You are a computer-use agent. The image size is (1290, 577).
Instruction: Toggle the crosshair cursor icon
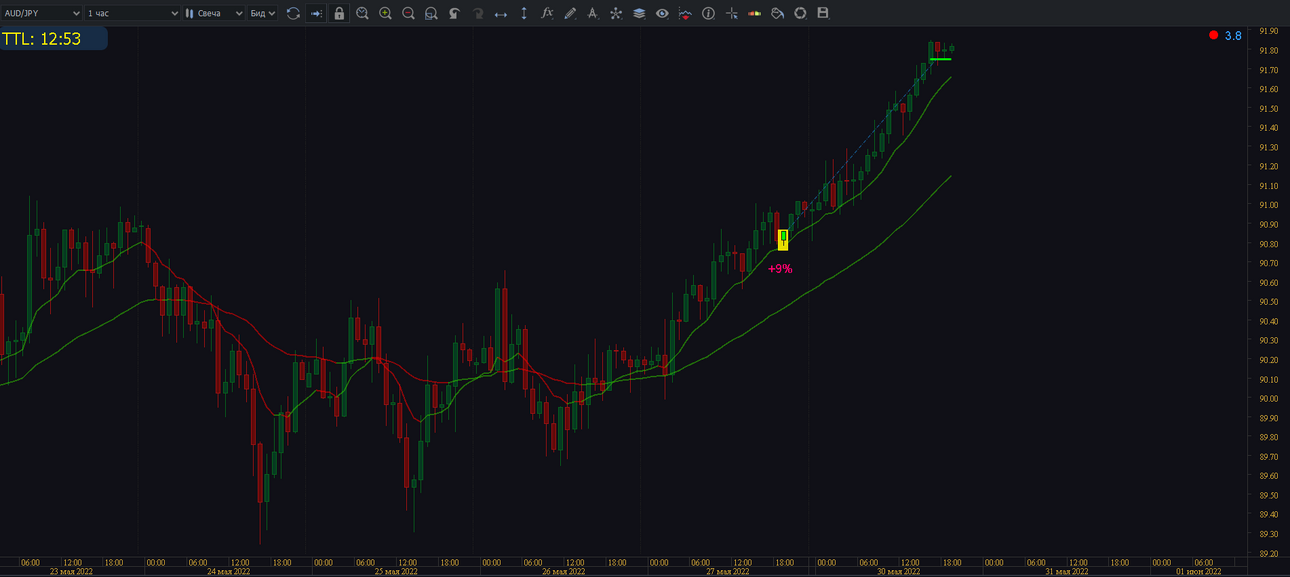pos(732,13)
